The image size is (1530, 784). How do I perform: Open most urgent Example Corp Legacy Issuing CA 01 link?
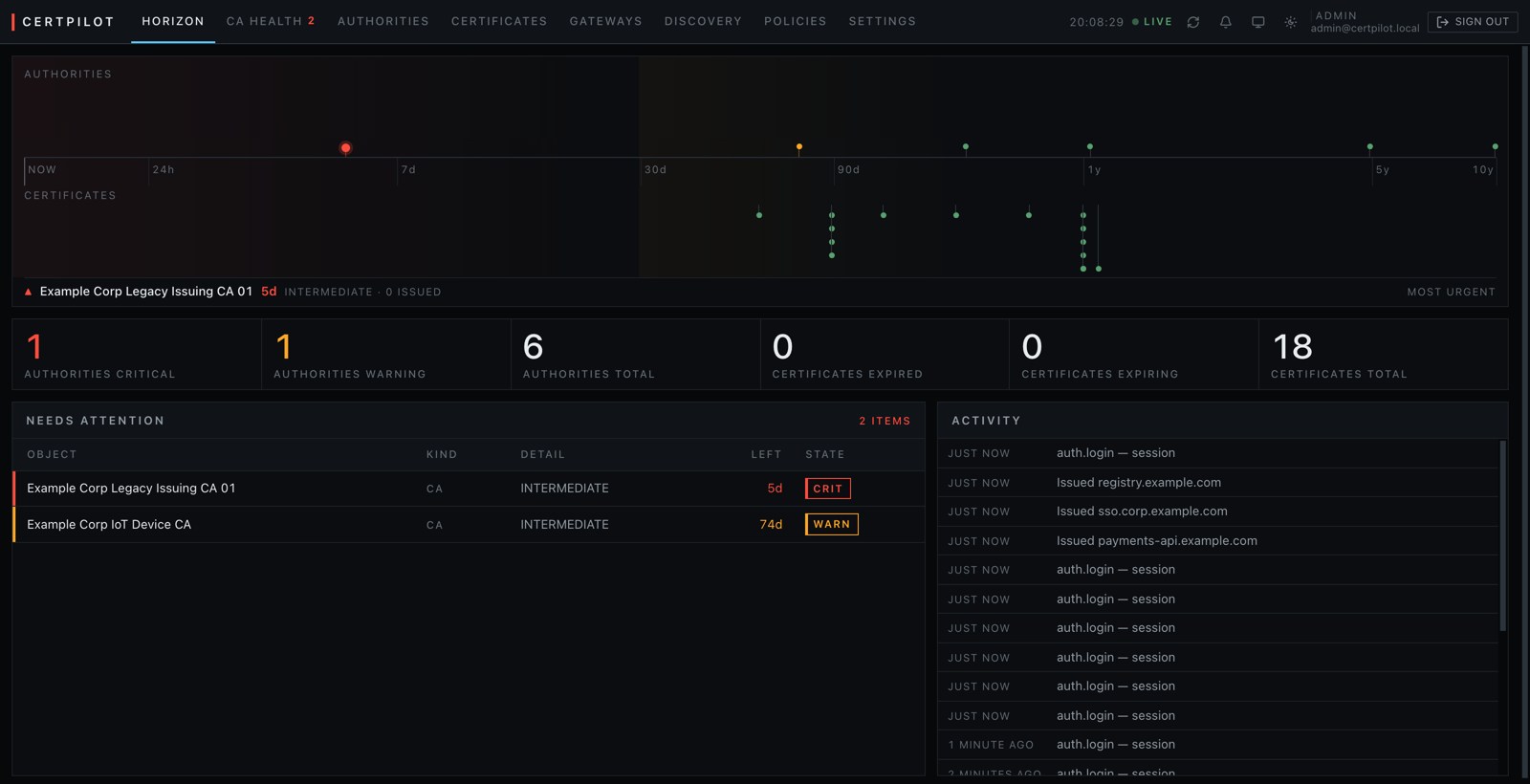click(146, 292)
